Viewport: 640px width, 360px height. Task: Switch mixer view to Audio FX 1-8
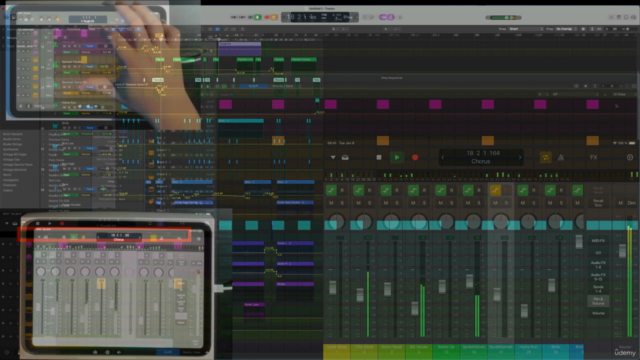point(598,264)
